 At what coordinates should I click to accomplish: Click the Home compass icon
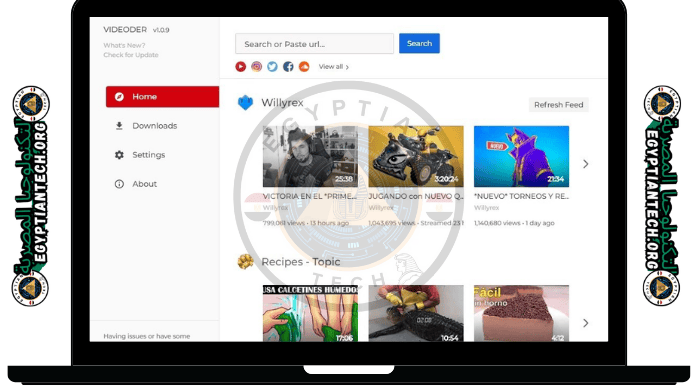click(119, 97)
